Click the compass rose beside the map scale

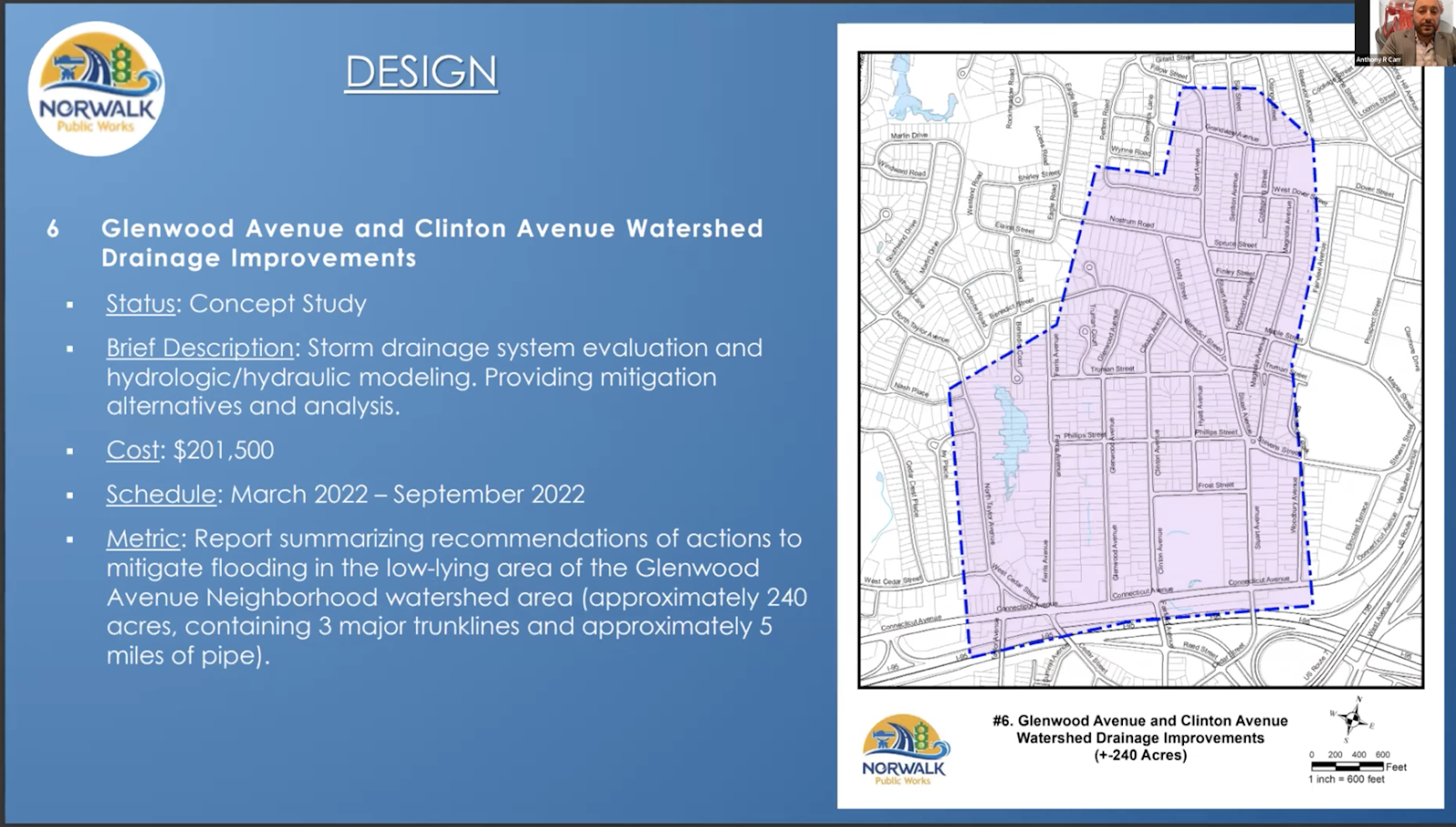click(1352, 720)
